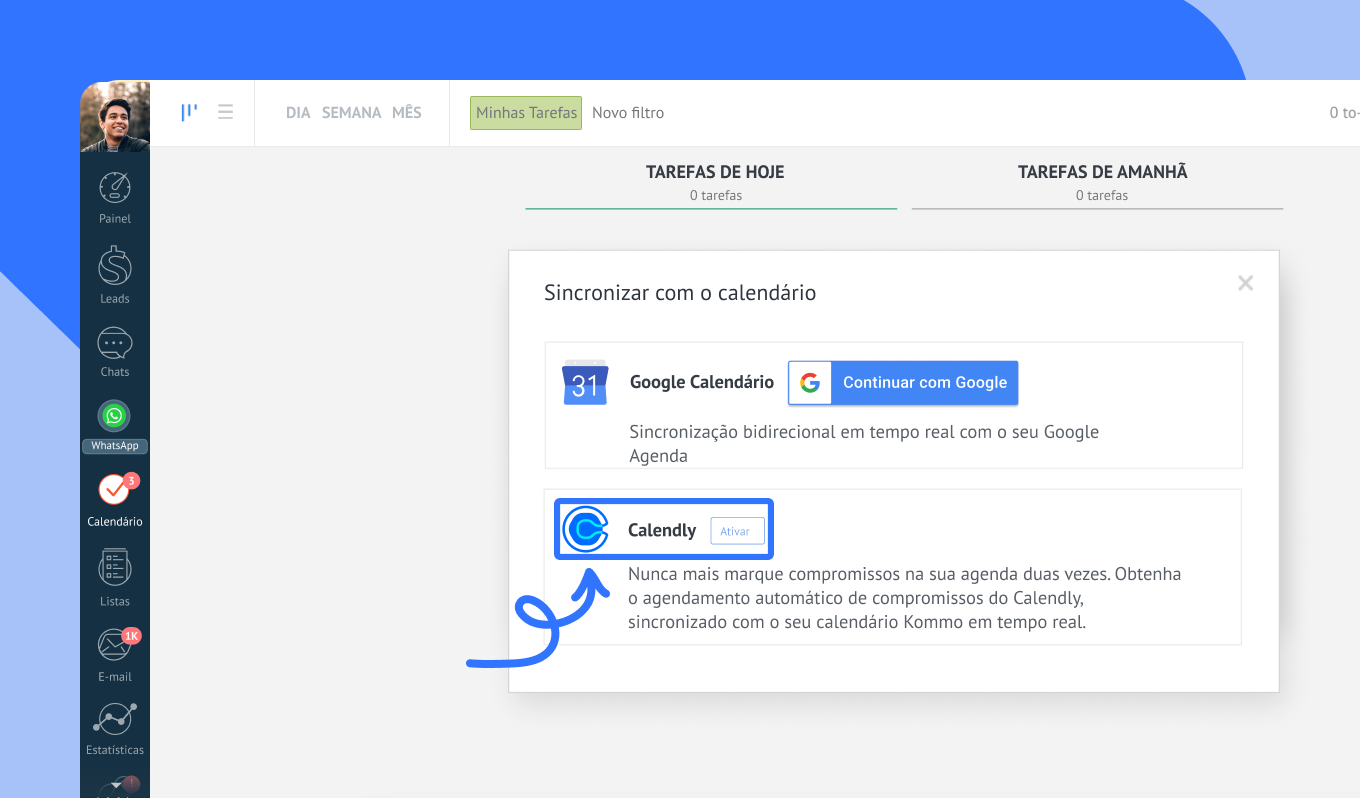Click Continuar com Google button
Image resolution: width=1360 pixels, height=798 pixels.
tap(903, 383)
